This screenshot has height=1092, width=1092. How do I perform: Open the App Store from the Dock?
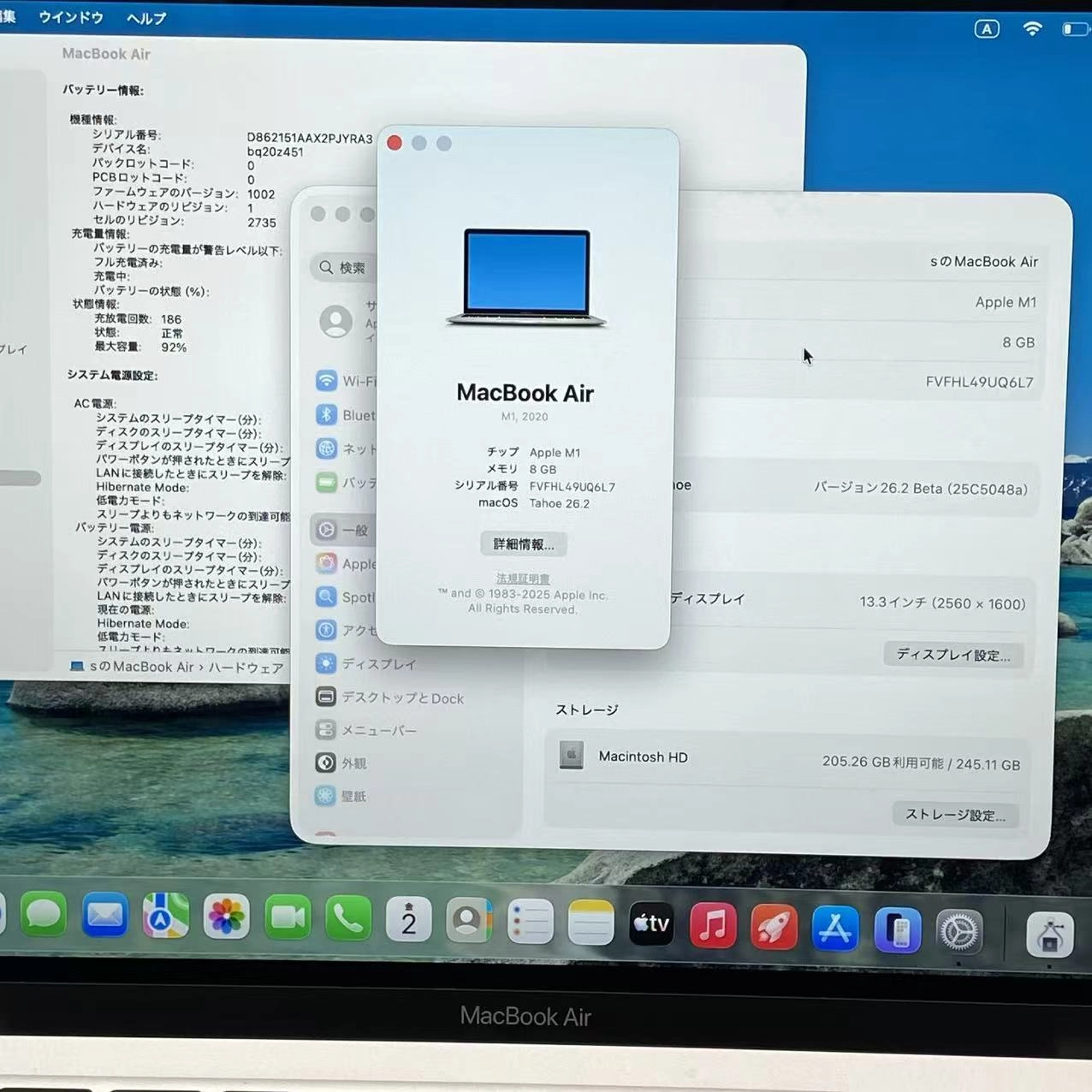coord(834,926)
